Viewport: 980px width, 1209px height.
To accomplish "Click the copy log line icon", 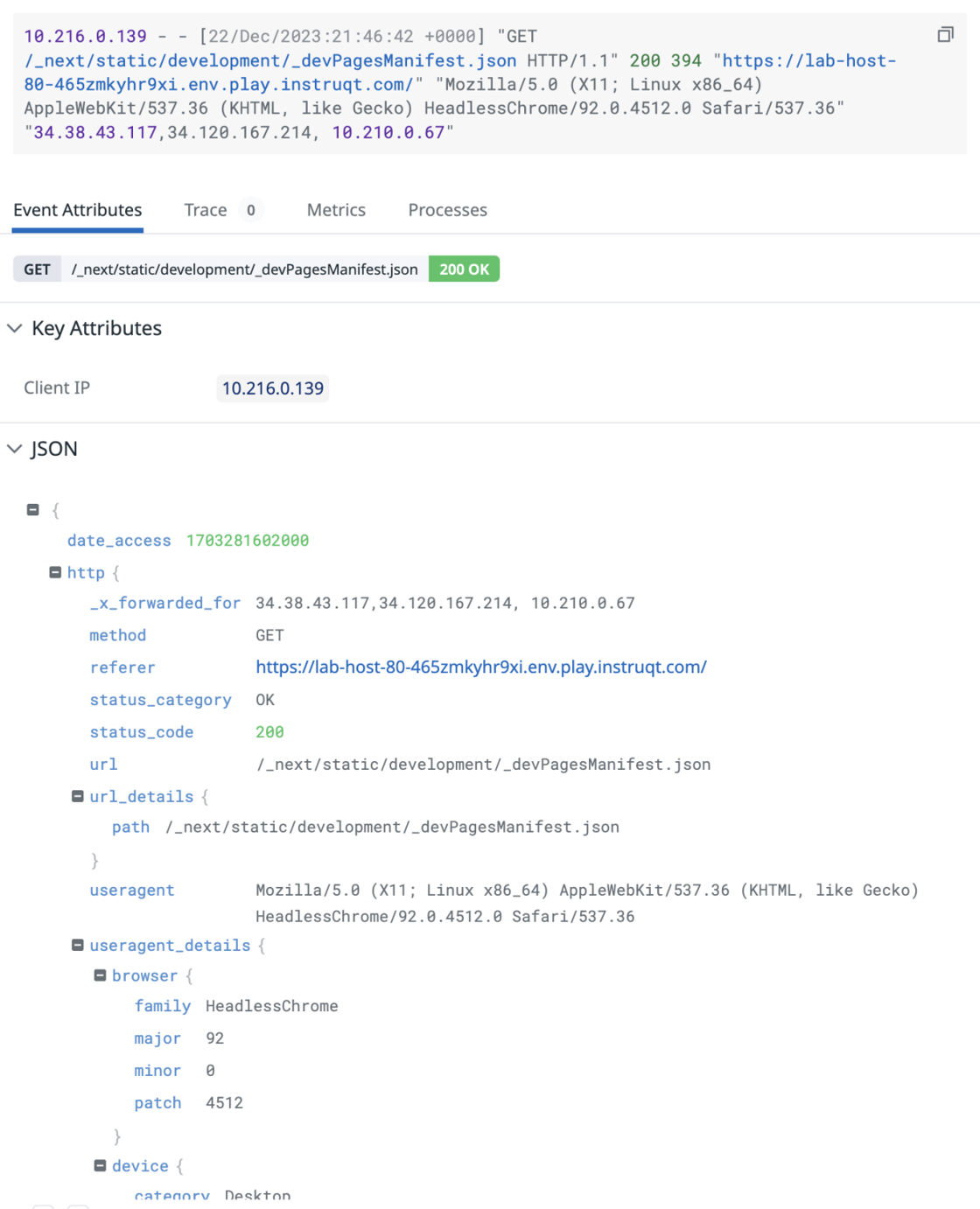I will [944, 35].
